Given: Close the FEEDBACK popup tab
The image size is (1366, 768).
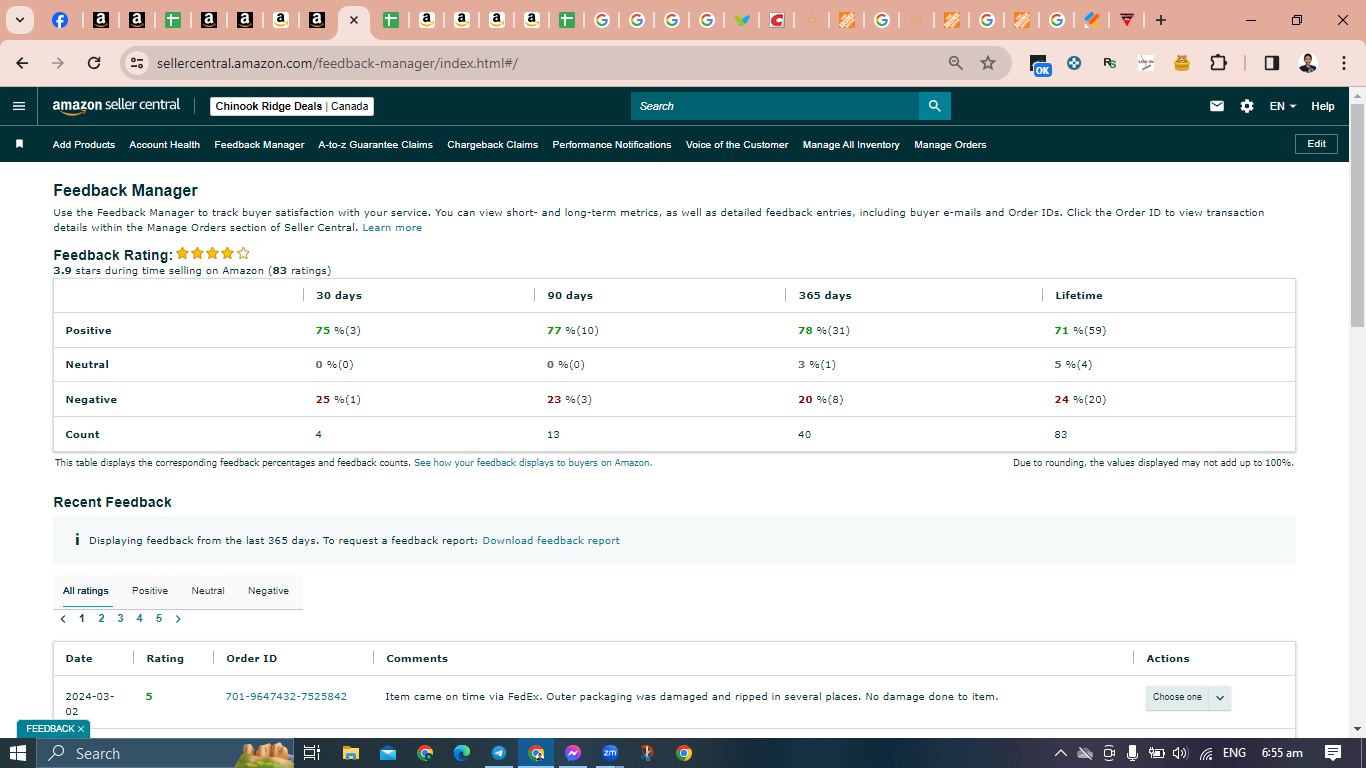Looking at the screenshot, I should (81, 729).
